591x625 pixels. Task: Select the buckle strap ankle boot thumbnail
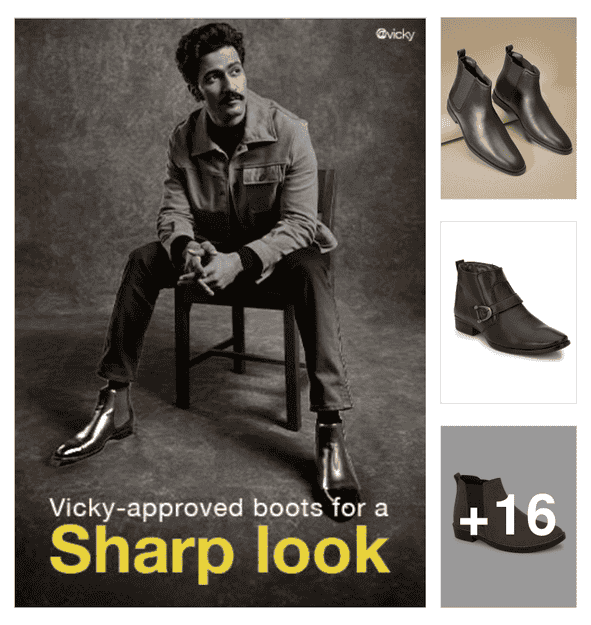(x=509, y=312)
